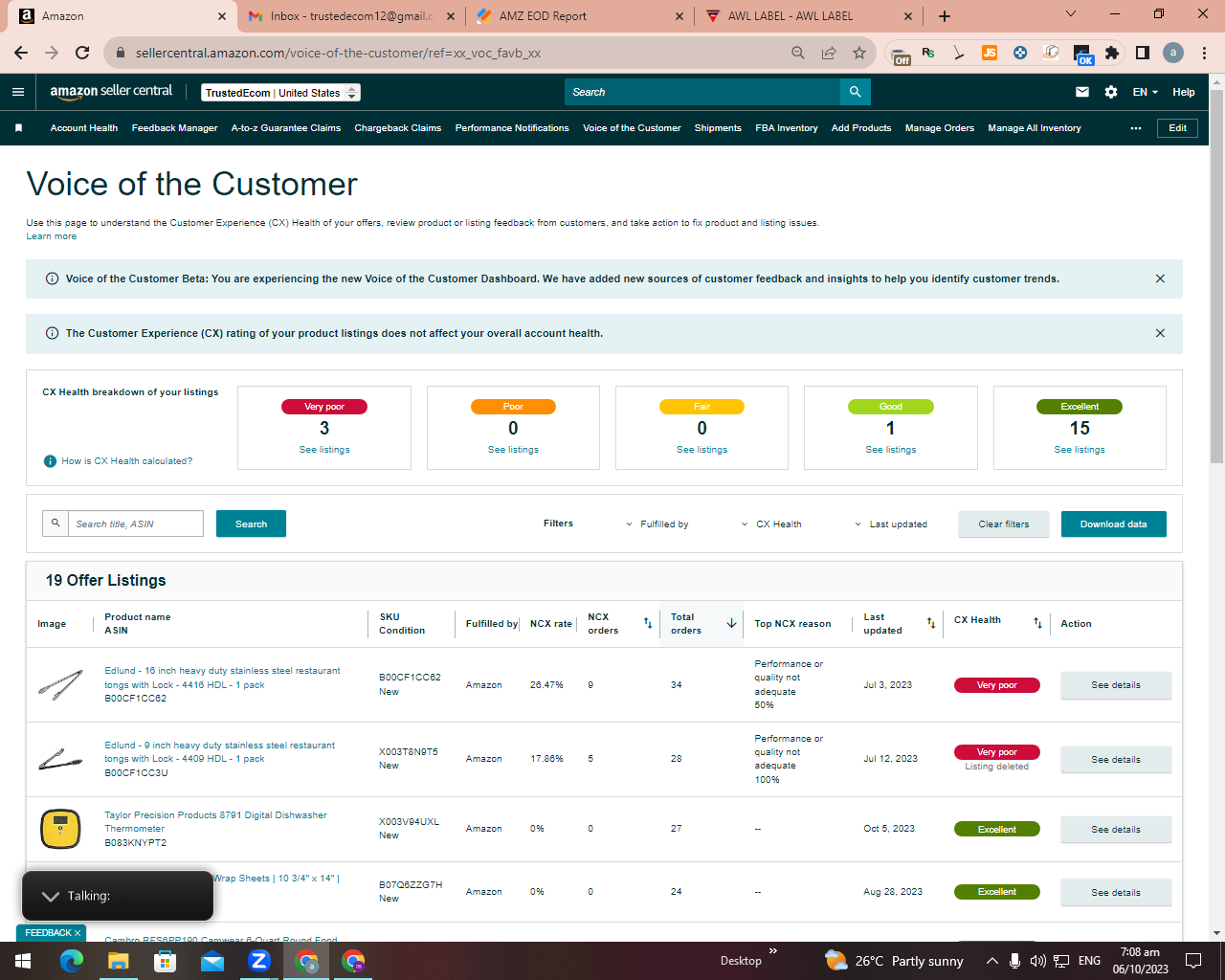Open the TrustedEcom United States account switcher
Viewport: 1225px width, 980px height.
[x=281, y=93]
